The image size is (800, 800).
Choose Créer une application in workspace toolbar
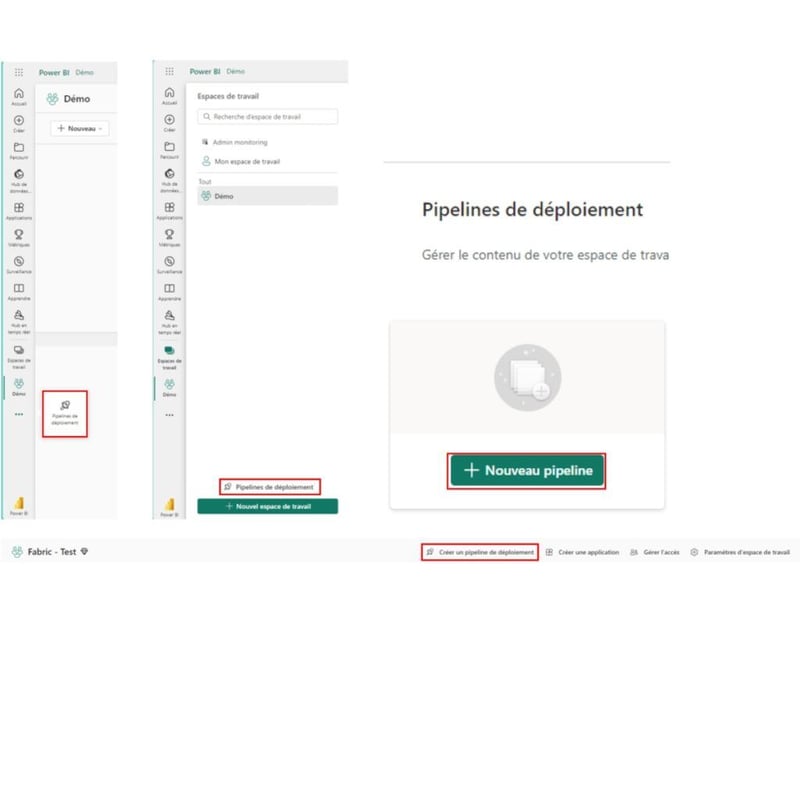tap(582, 552)
